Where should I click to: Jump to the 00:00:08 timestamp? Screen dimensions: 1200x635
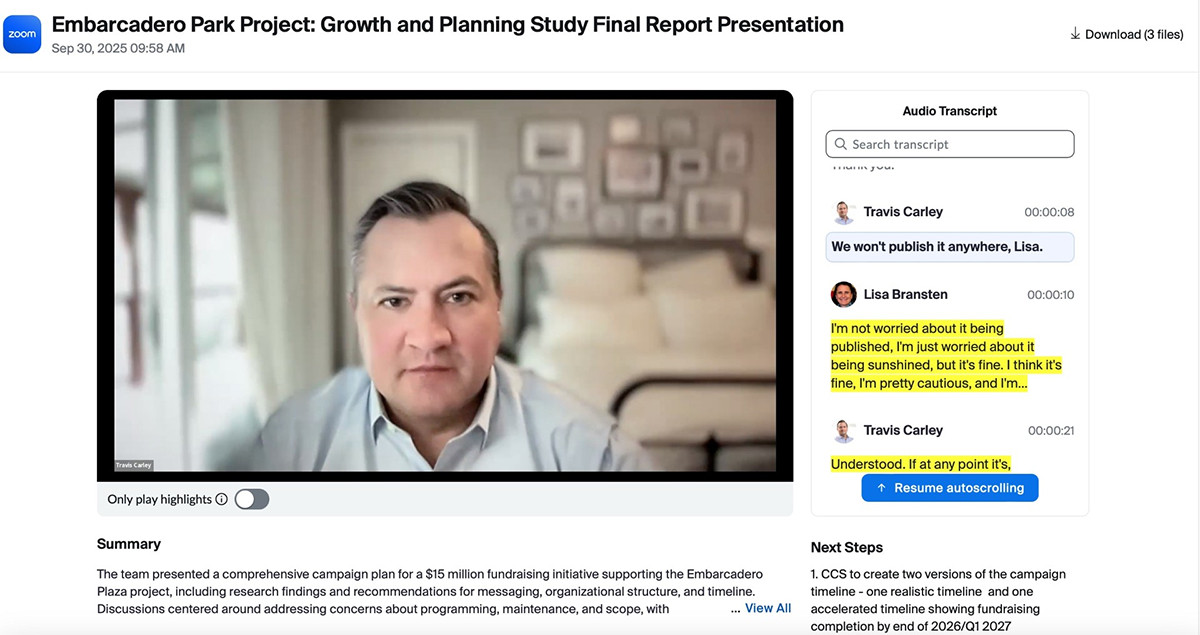(1049, 212)
